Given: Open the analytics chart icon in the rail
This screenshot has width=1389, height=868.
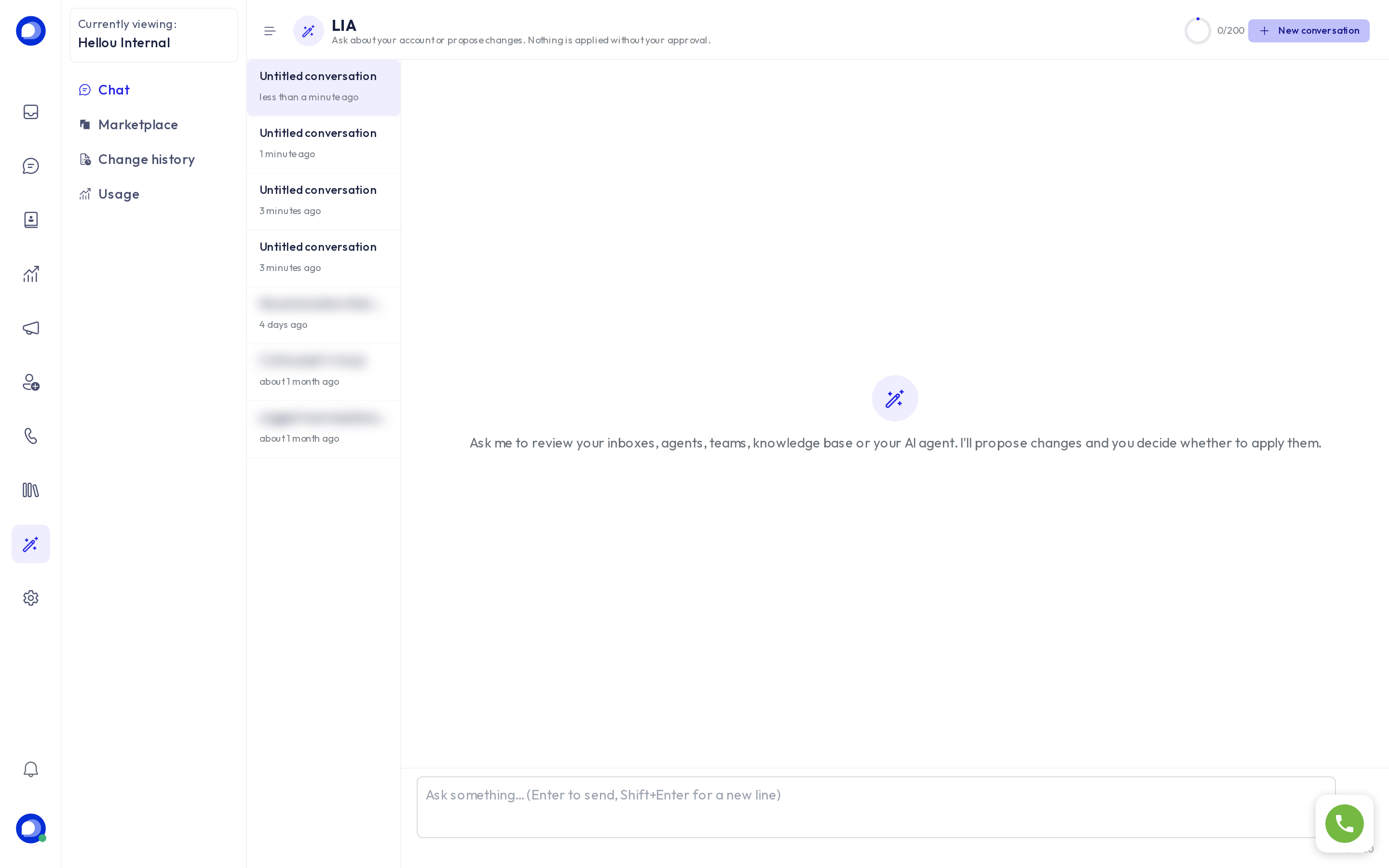Looking at the screenshot, I should [x=30, y=274].
